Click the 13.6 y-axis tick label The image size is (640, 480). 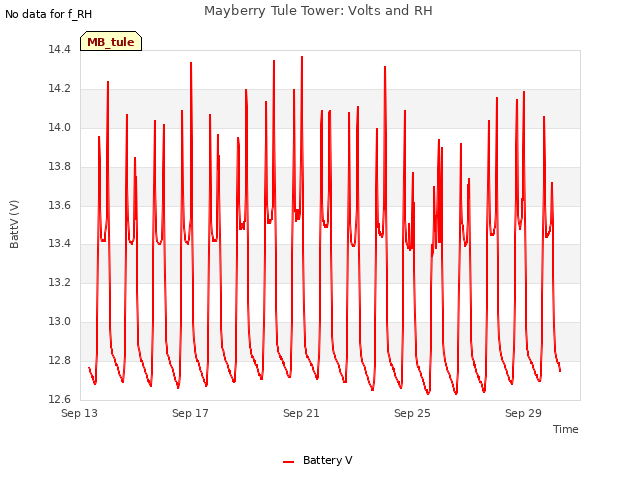pyautogui.click(x=60, y=205)
